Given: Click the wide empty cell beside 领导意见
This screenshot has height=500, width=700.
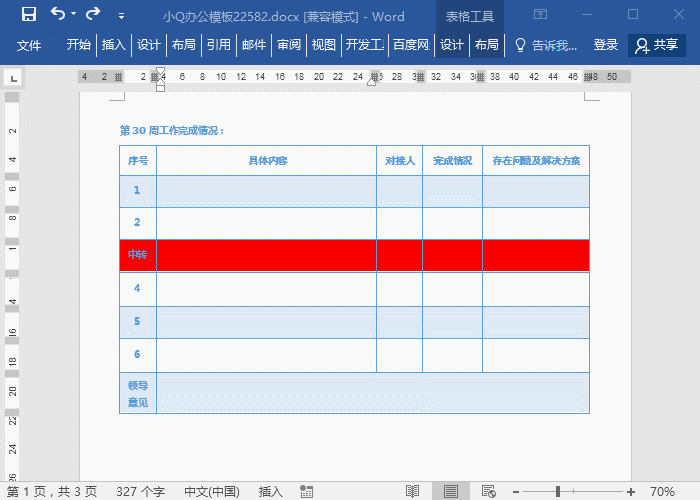Looking at the screenshot, I should point(373,393).
